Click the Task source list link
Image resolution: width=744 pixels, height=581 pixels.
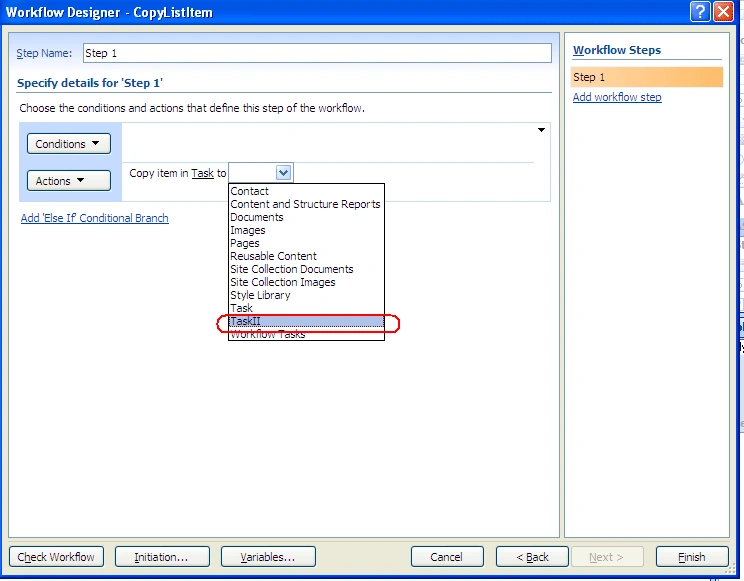[x=202, y=173]
